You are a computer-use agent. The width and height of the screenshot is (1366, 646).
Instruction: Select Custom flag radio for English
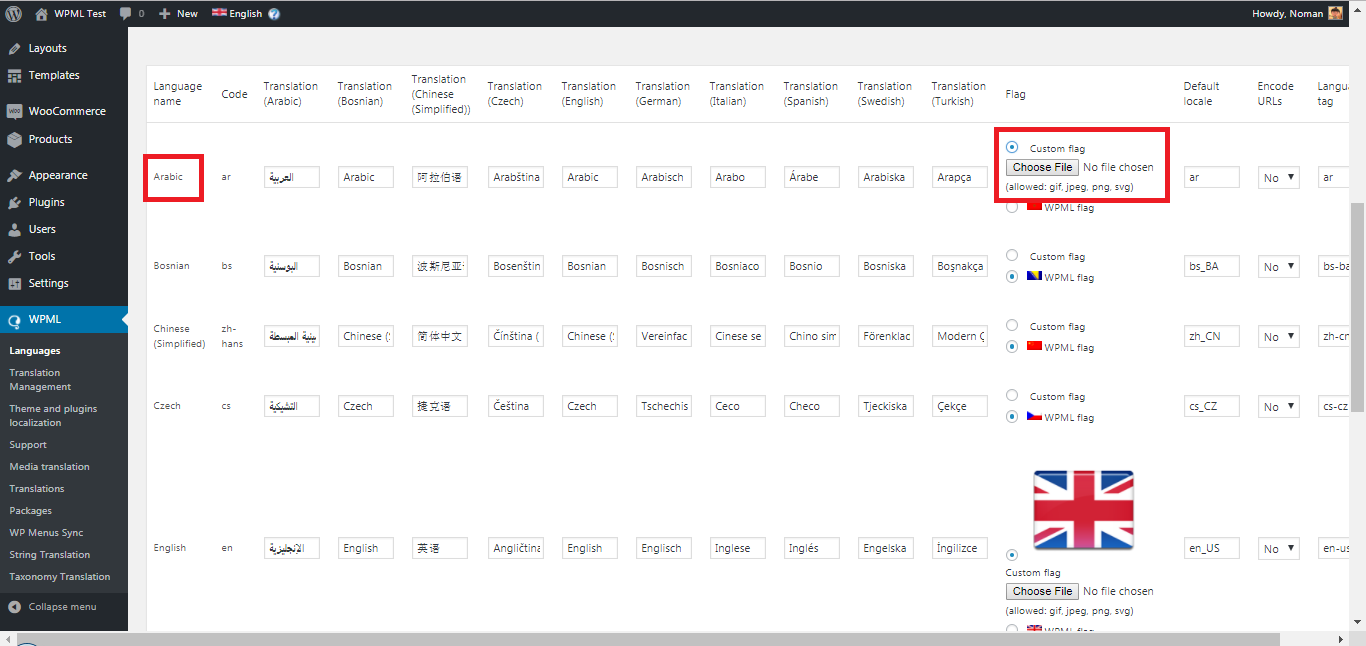click(x=1012, y=554)
